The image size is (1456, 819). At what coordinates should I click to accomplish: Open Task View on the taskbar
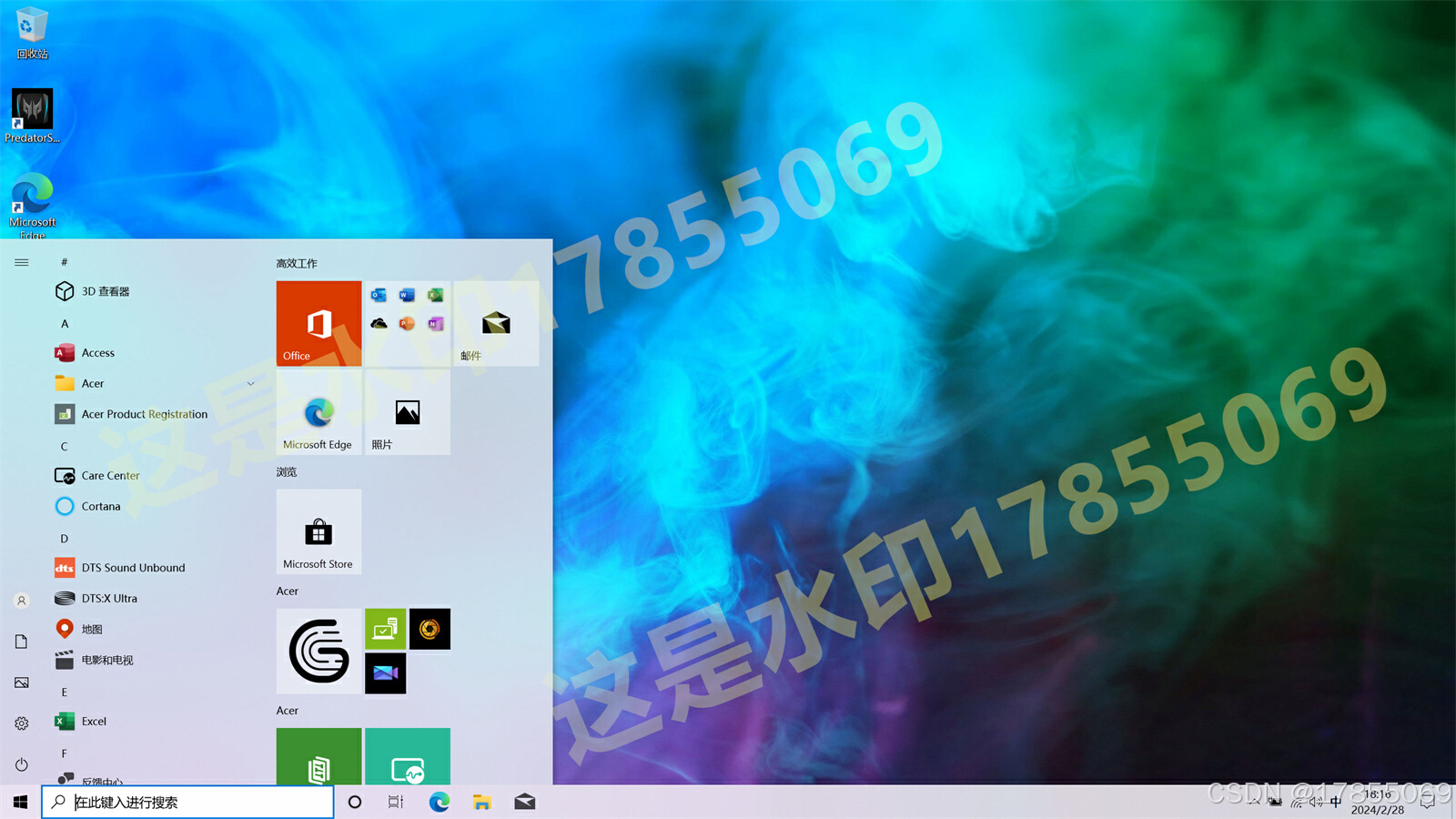tap(396, 802)
